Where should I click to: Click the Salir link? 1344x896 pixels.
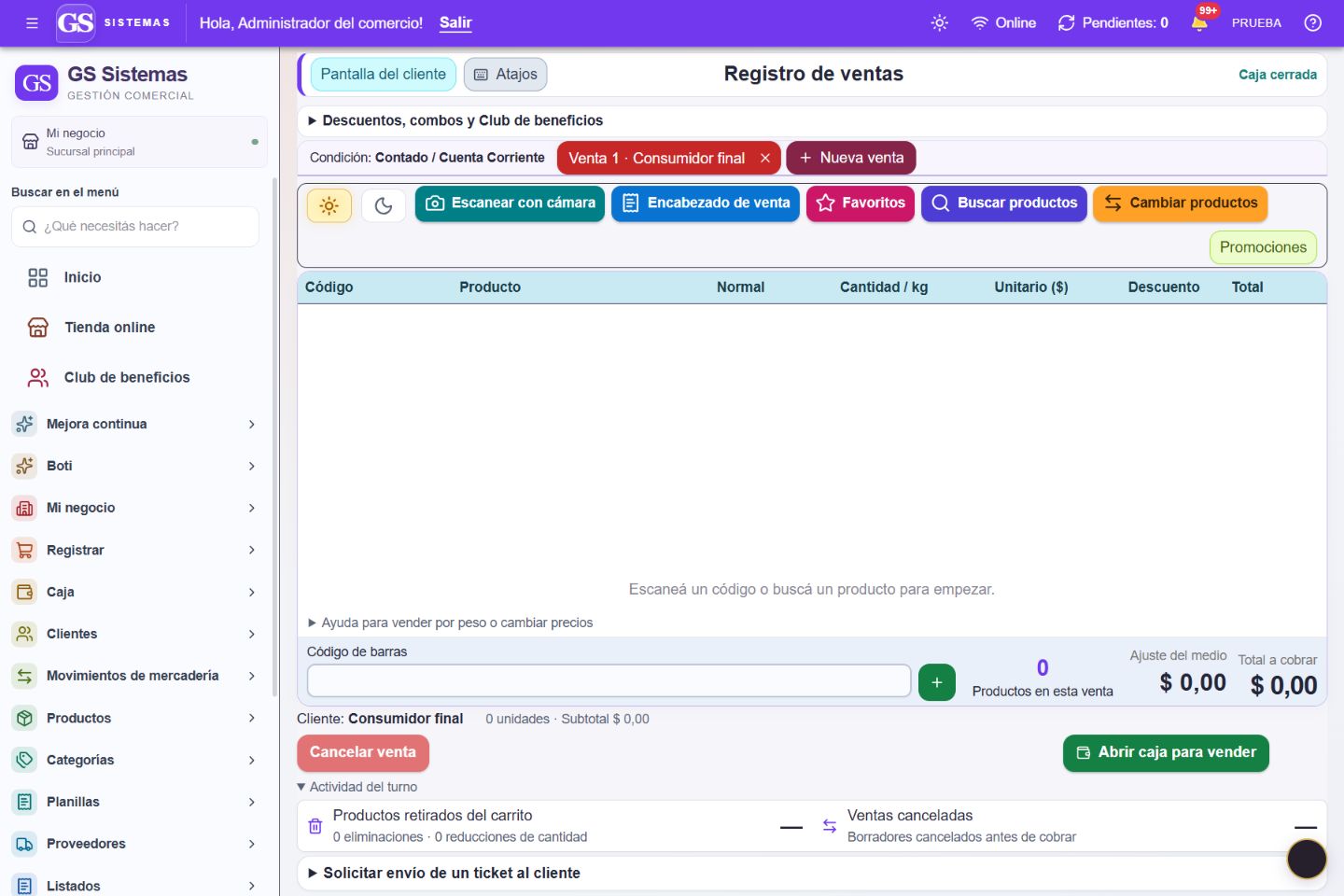coord(455,23)
